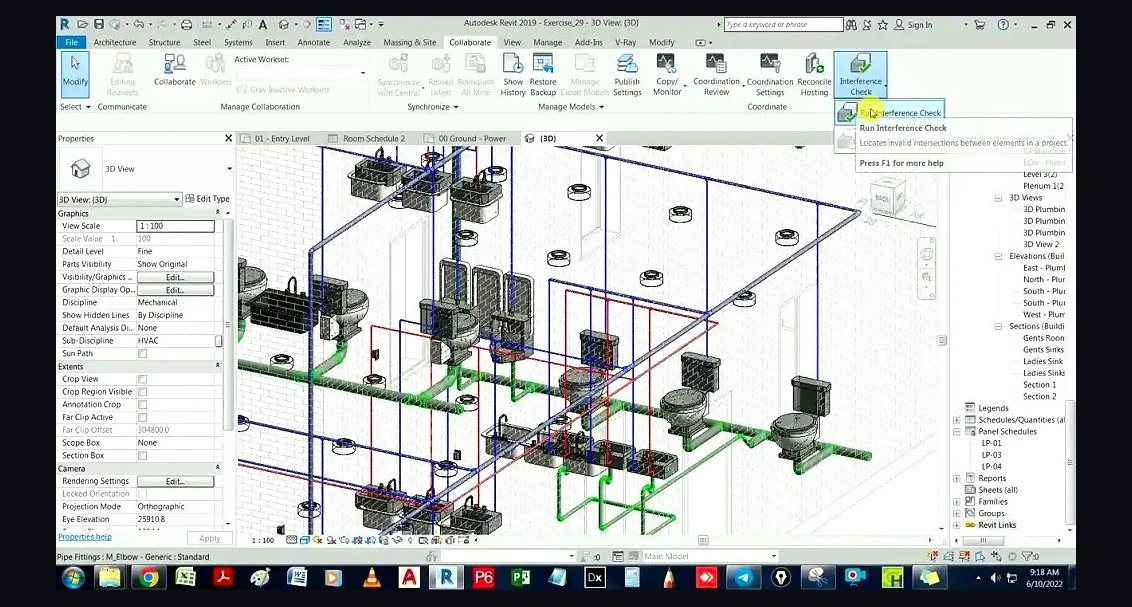The width and height of the screenshot is (1132, 607).
Task: Toggle Crop View checkbox
Action: (142, 379)
